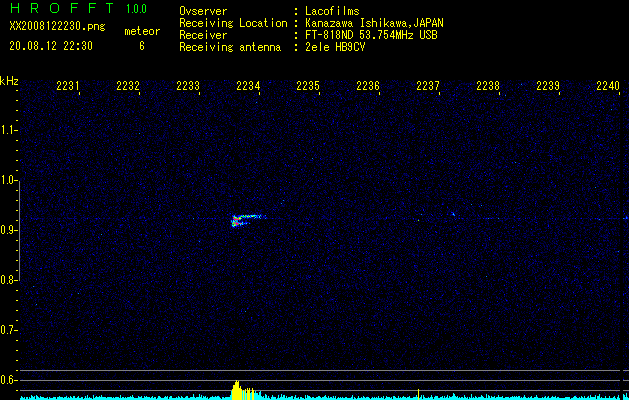This screenshot has height=400, width=629.
Task: Select the file name XX2008122230.png
Action: [57, 27]
